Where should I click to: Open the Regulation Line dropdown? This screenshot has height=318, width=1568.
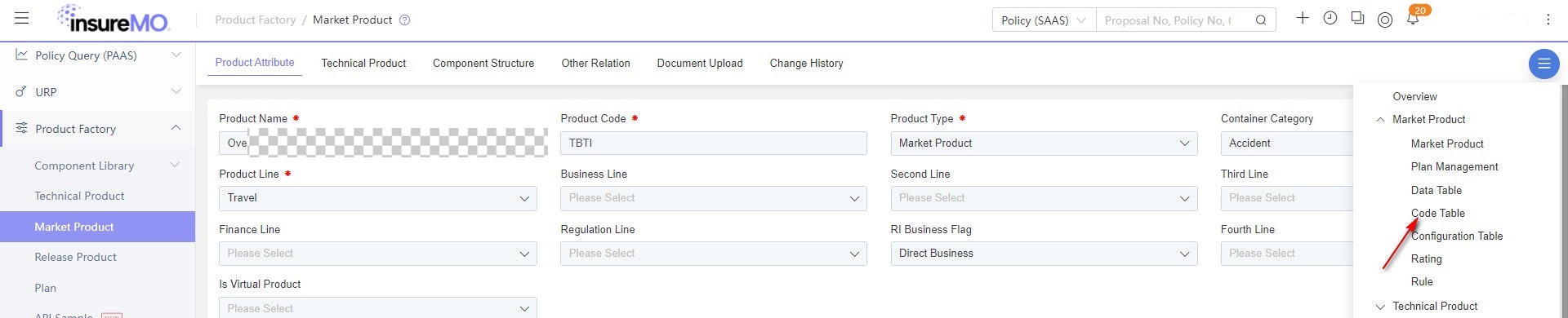coord(713,254)
